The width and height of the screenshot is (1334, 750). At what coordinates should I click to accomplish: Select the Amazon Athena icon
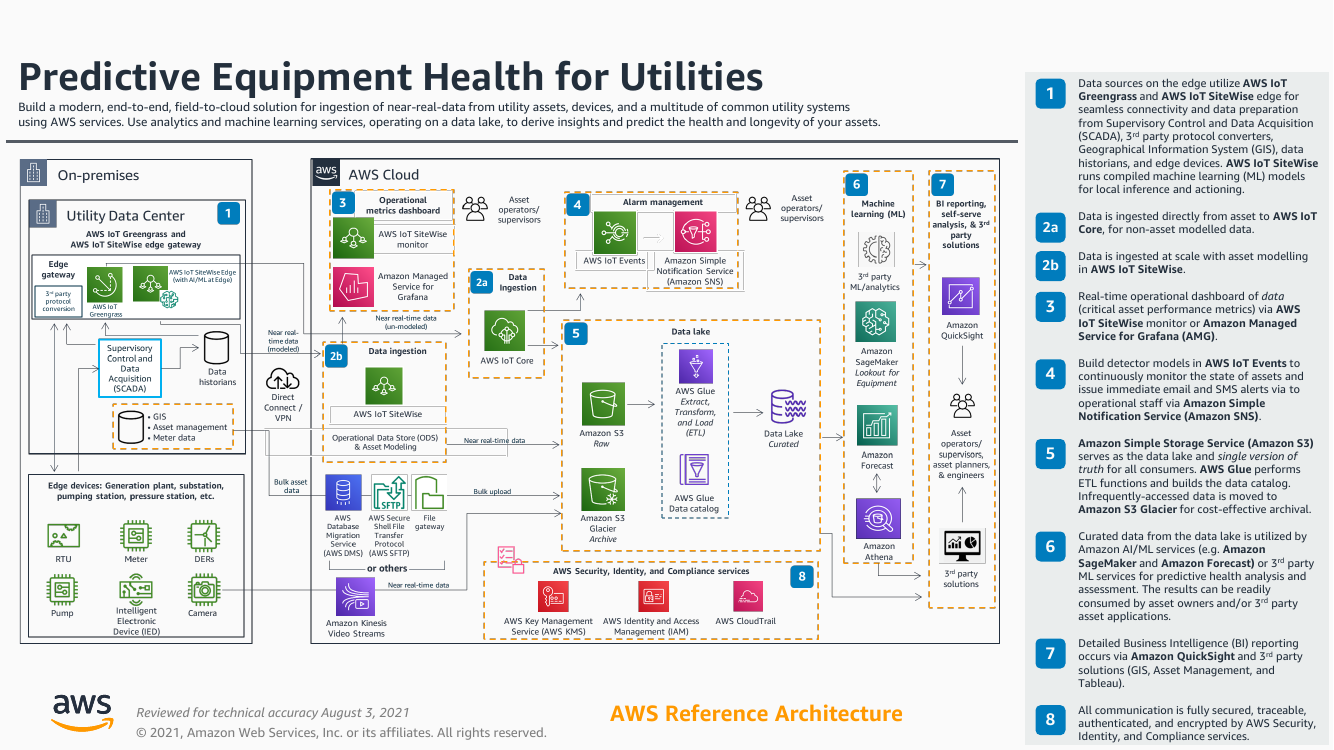click(x=877, y=519)
